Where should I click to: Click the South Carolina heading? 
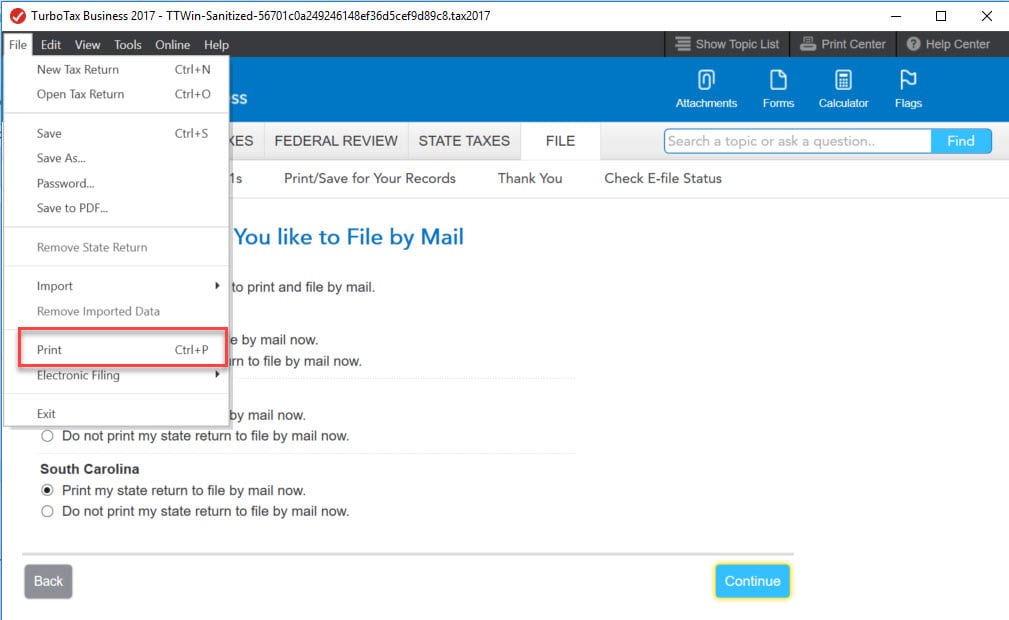[x=89, y=469]
